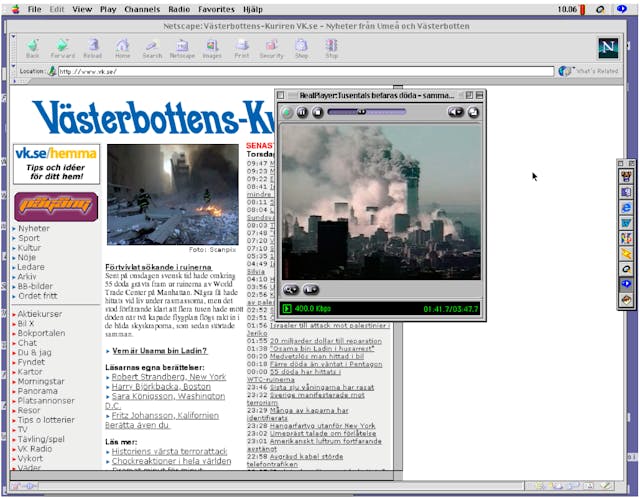Open 'Chockreaktioner i hela världen' link

point(171,461)
